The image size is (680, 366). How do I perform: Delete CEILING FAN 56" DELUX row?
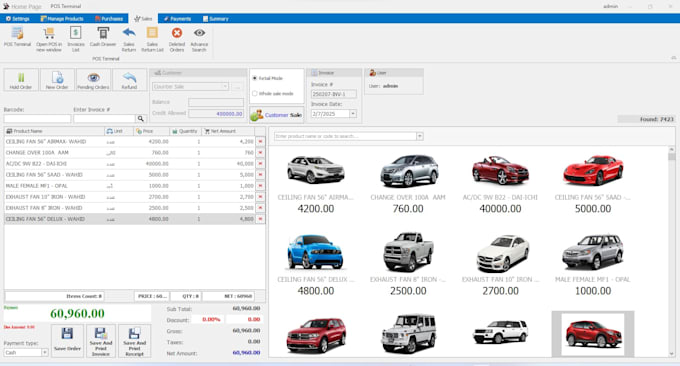(x=260, y=219)
